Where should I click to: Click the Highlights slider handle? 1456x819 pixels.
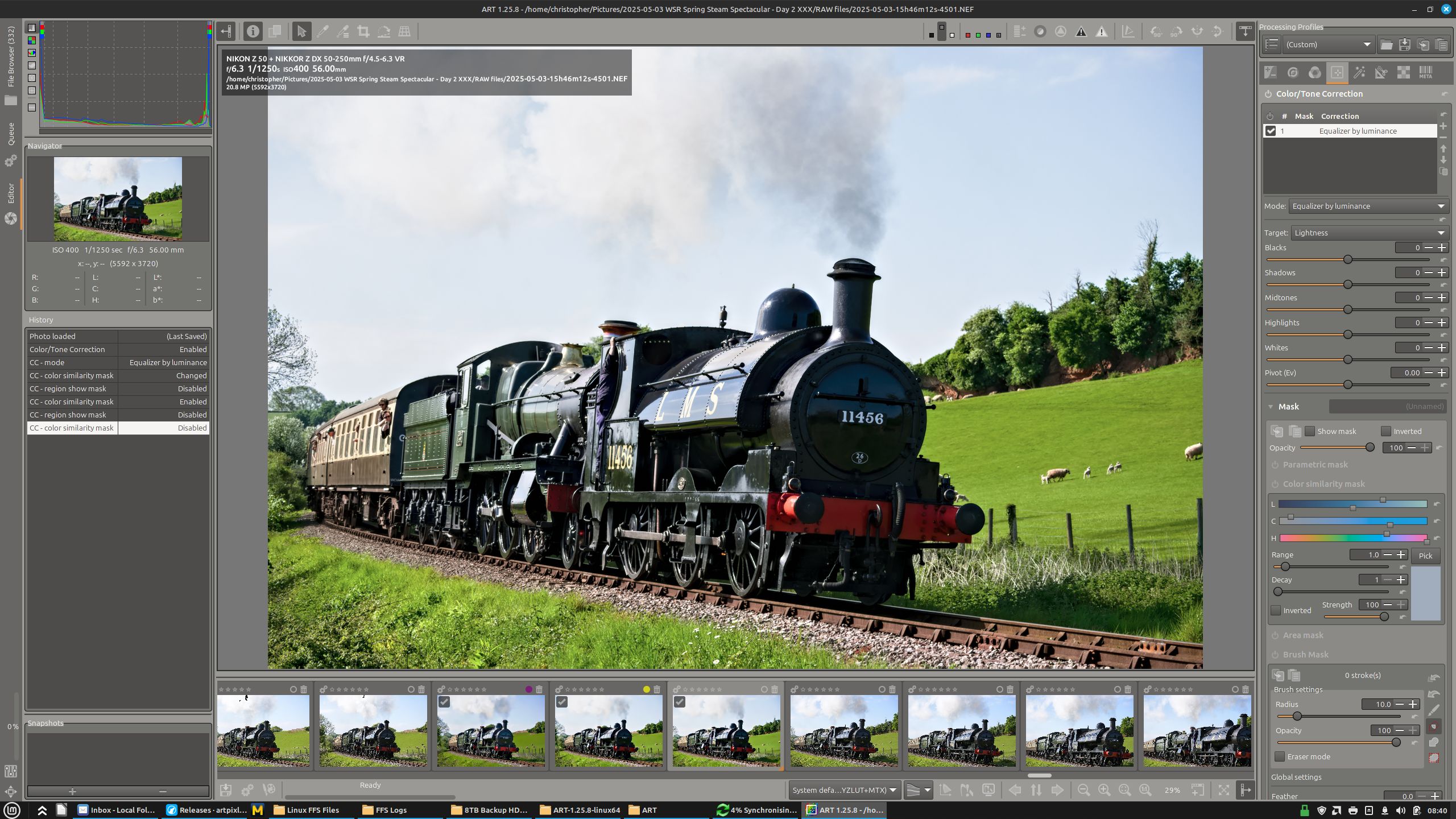(1347, 334)
